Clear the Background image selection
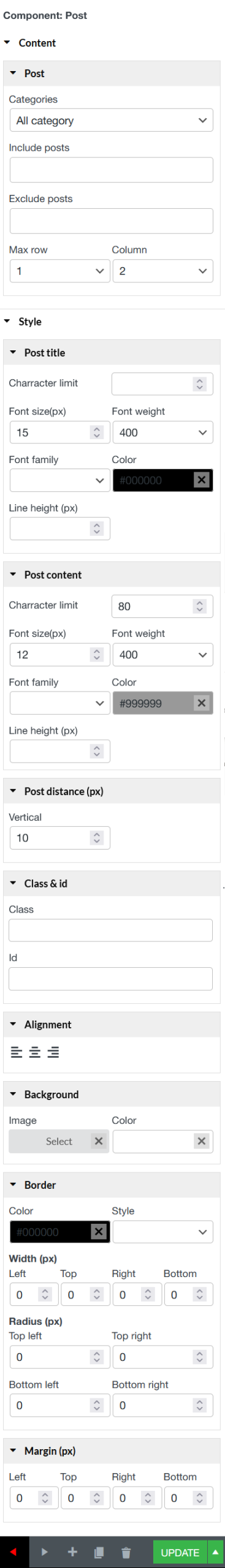This screenshot has width=225, height=1568. coord(99,1141)
